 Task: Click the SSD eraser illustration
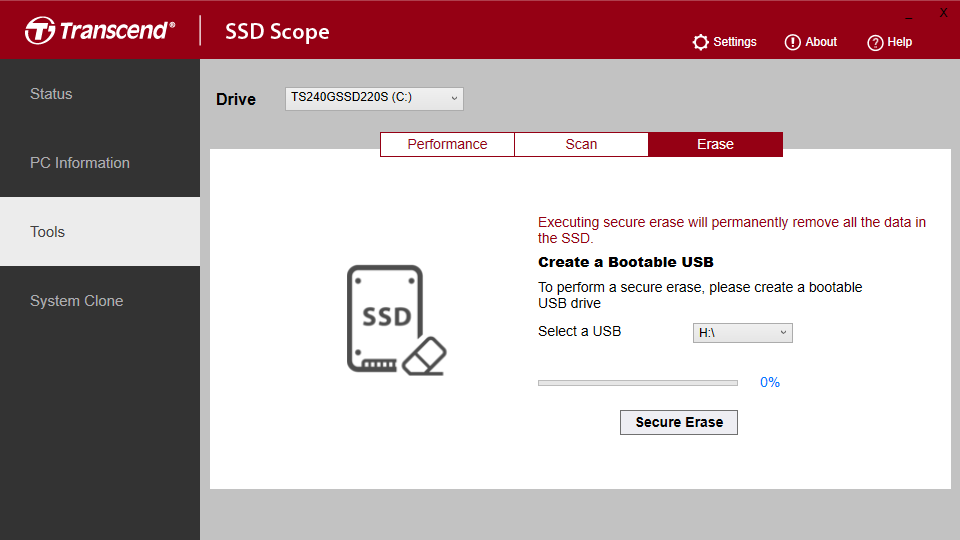click(x=396, y=320)
